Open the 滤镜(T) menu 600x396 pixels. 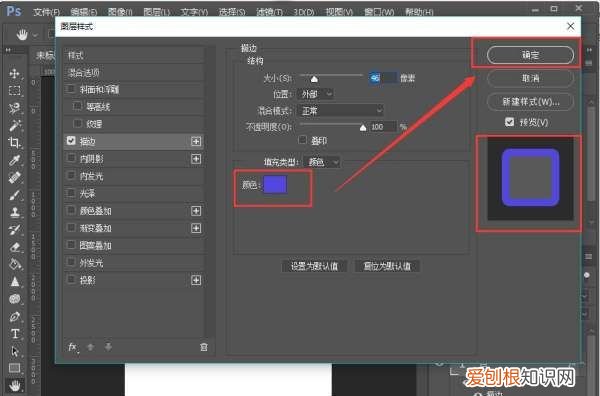click(269, 12)
